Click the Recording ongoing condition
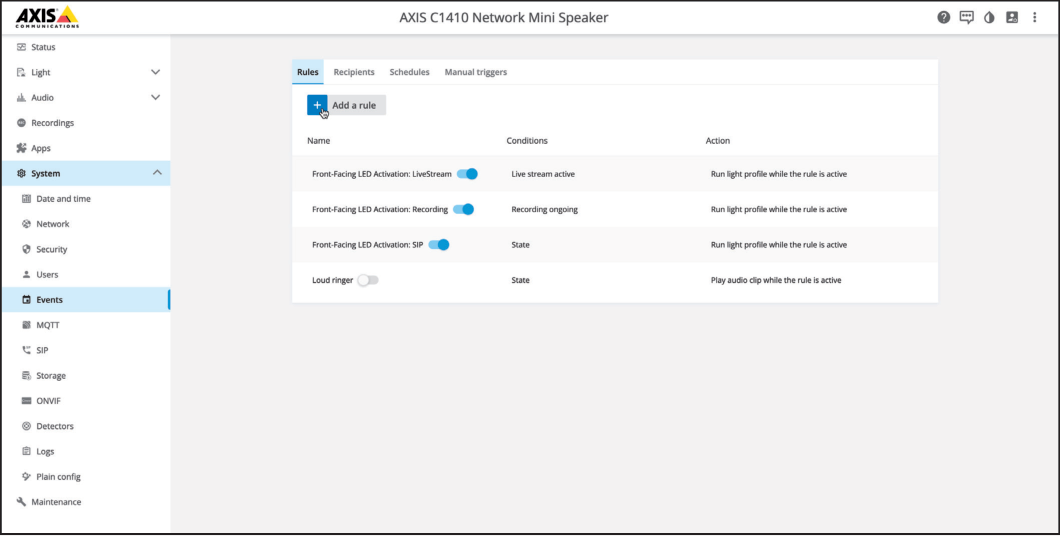The image size is (1060, 537). [545, 210]
